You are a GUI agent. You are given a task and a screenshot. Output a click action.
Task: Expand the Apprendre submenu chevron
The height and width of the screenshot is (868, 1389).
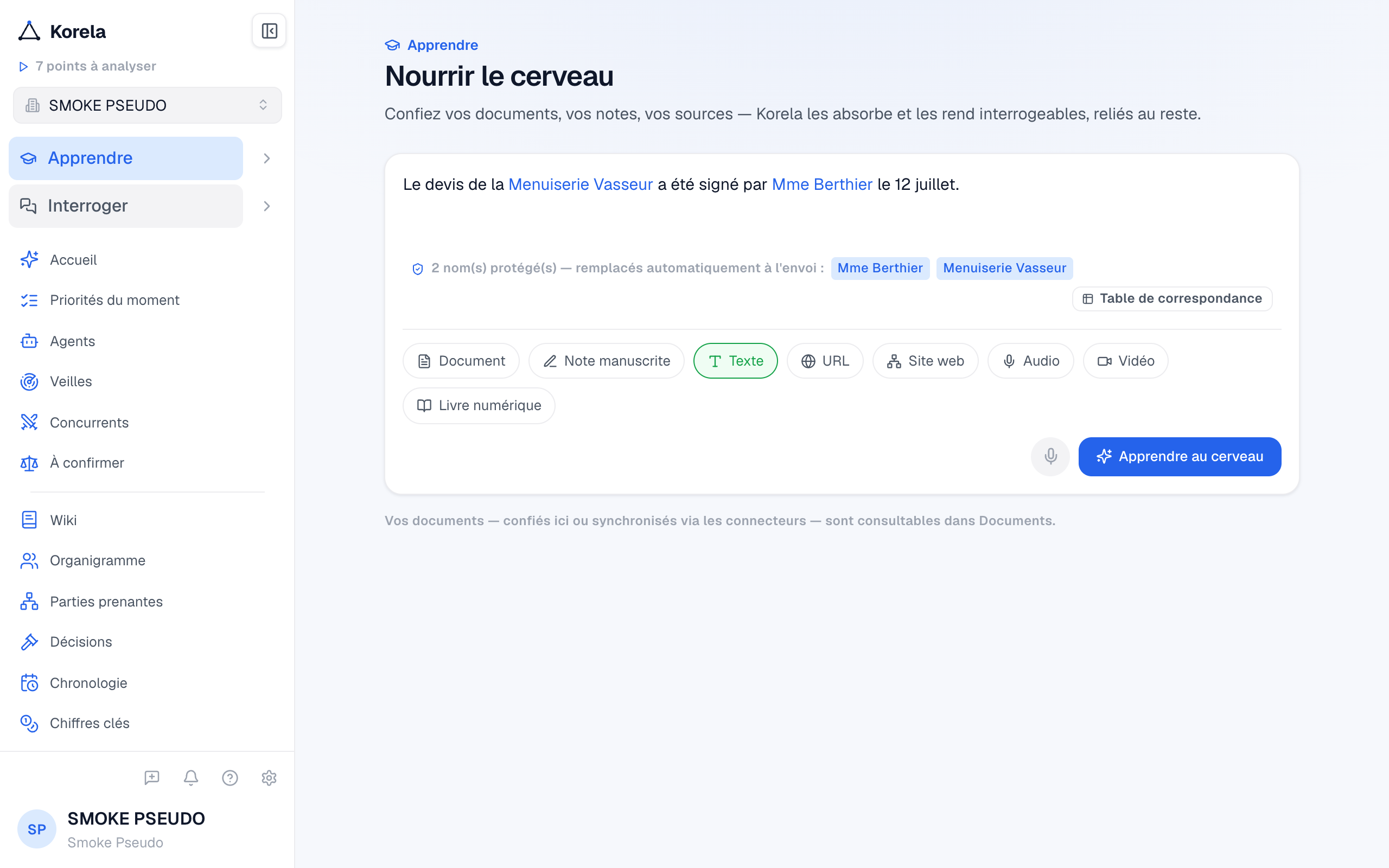click(267, 158)
